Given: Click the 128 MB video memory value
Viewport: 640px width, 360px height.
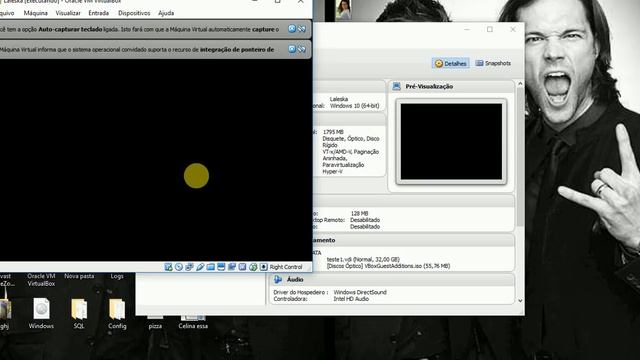Looking at the screenshot, I should [359, 213].
